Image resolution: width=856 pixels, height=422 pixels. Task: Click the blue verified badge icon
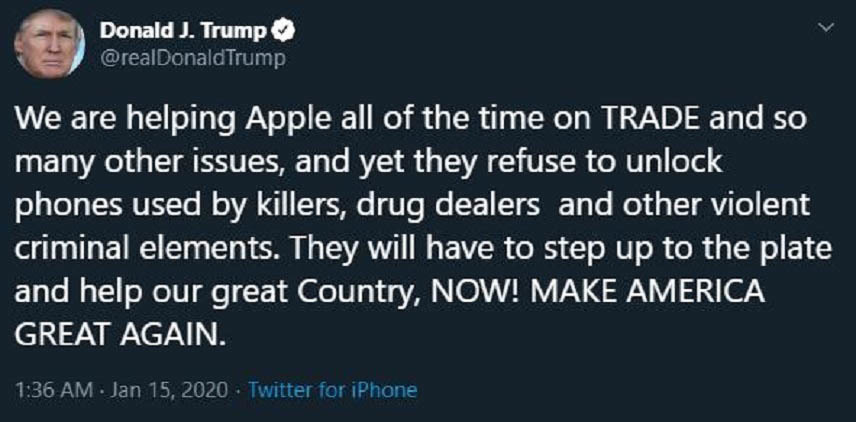pos(285,32)
